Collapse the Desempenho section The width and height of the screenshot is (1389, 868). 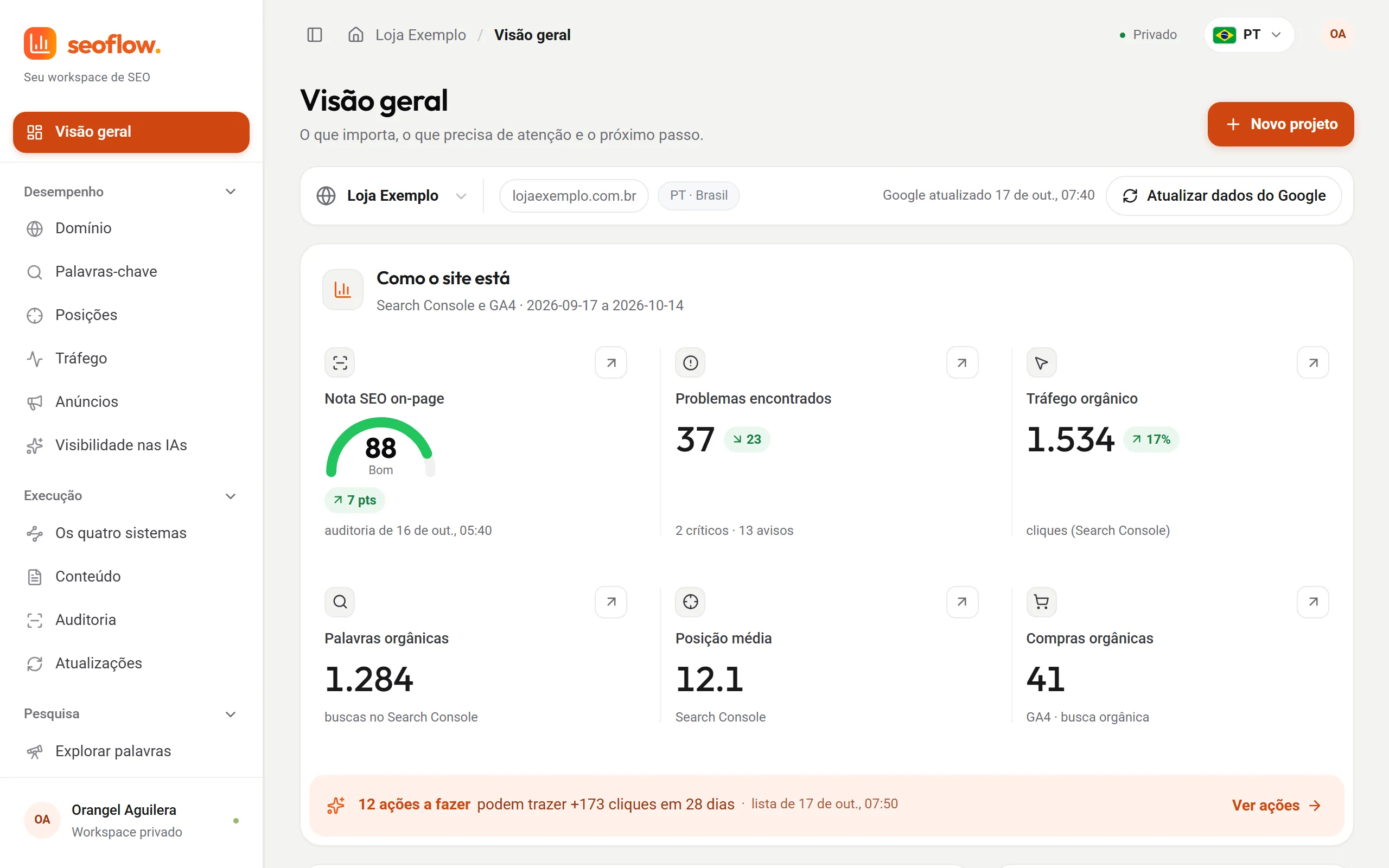coord(231,192)
